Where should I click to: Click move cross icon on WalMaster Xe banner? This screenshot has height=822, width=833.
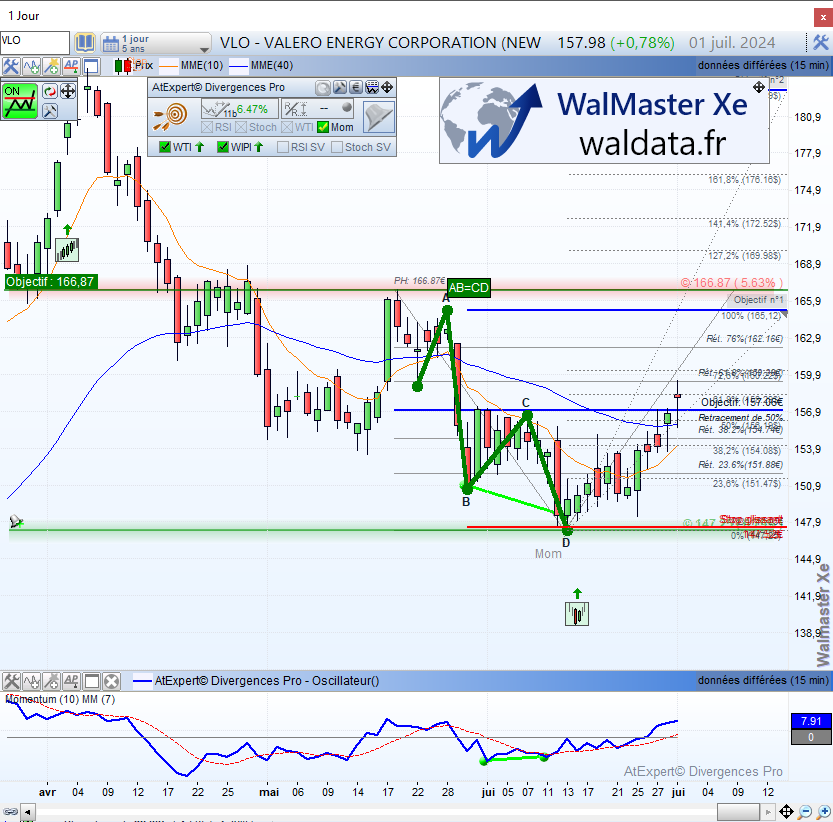[x=759, y=87]
